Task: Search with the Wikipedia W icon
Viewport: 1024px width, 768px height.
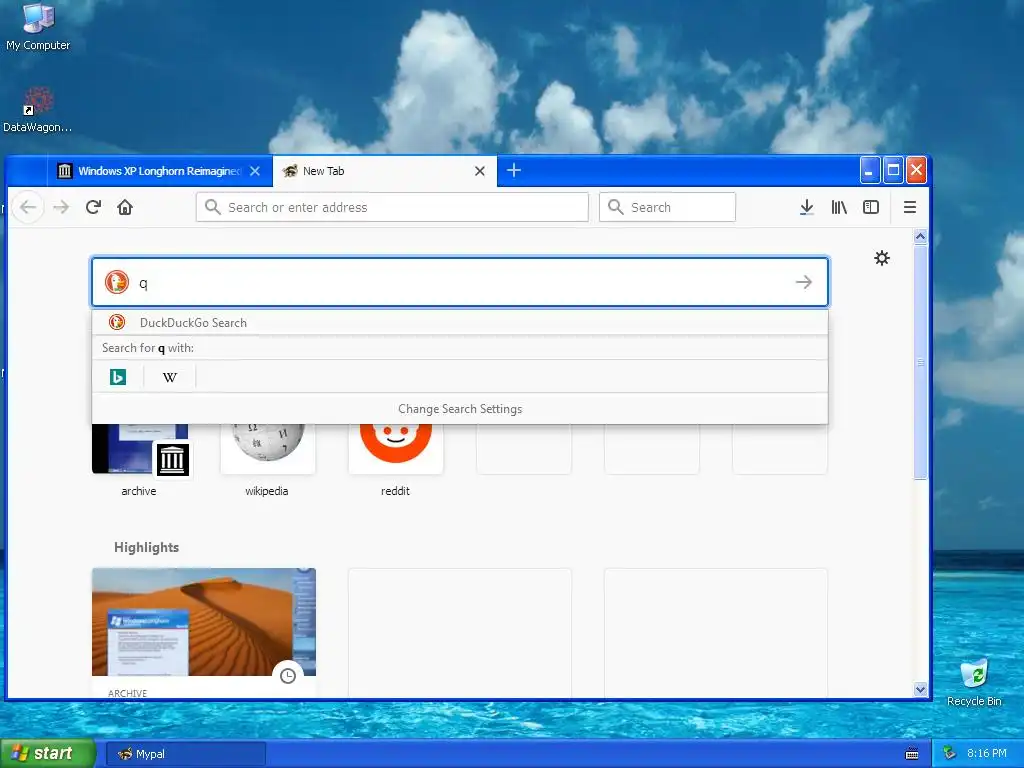Action: pos(170,377)
